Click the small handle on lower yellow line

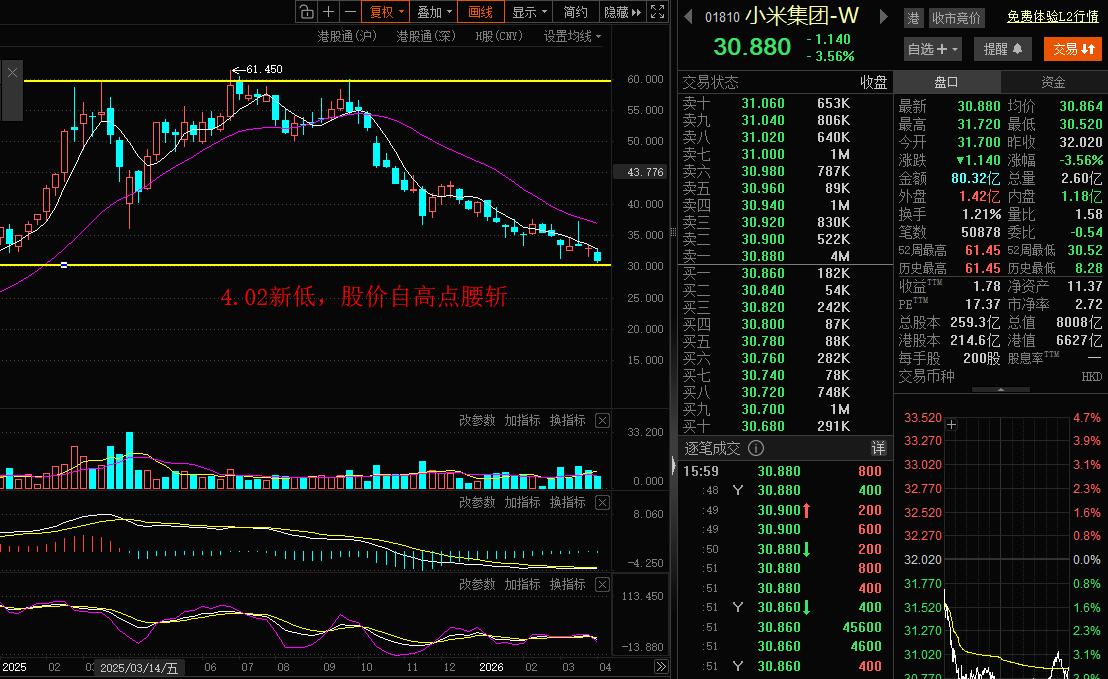click(64, 265)
